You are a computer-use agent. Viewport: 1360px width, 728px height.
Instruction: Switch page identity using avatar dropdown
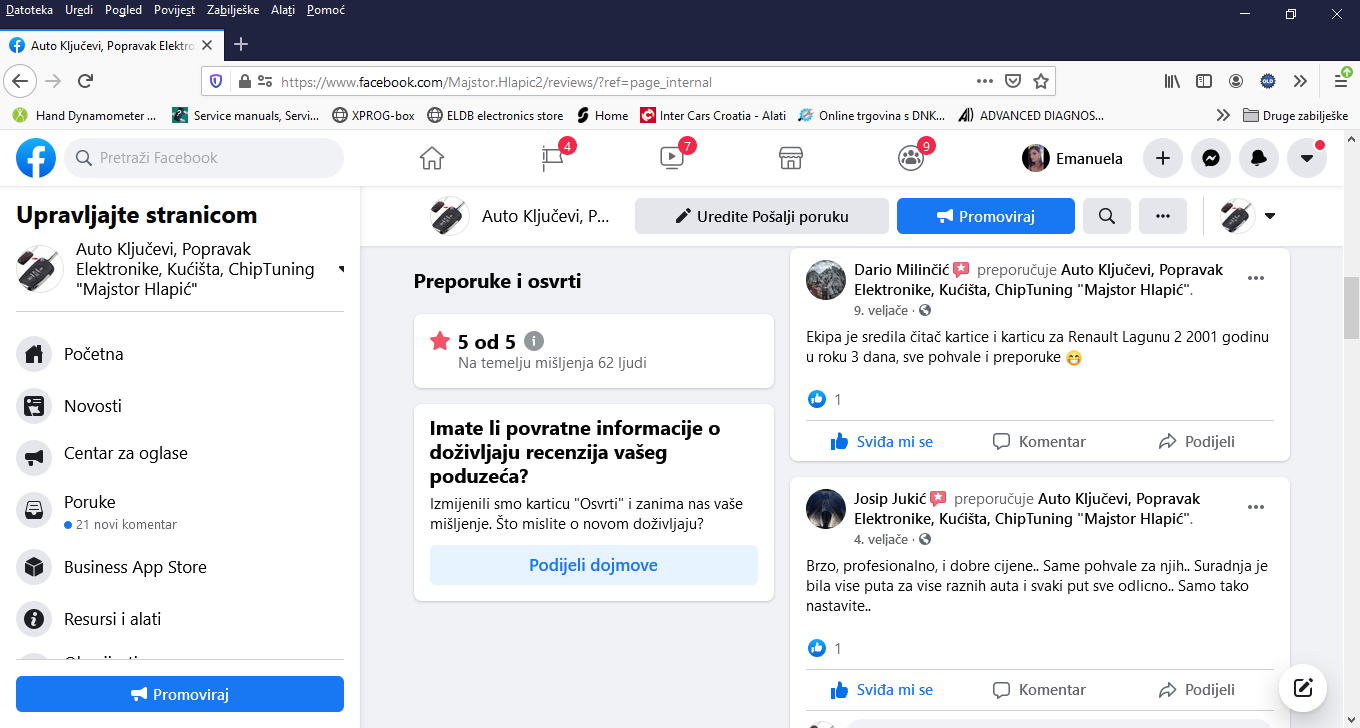click(1248, 216)
